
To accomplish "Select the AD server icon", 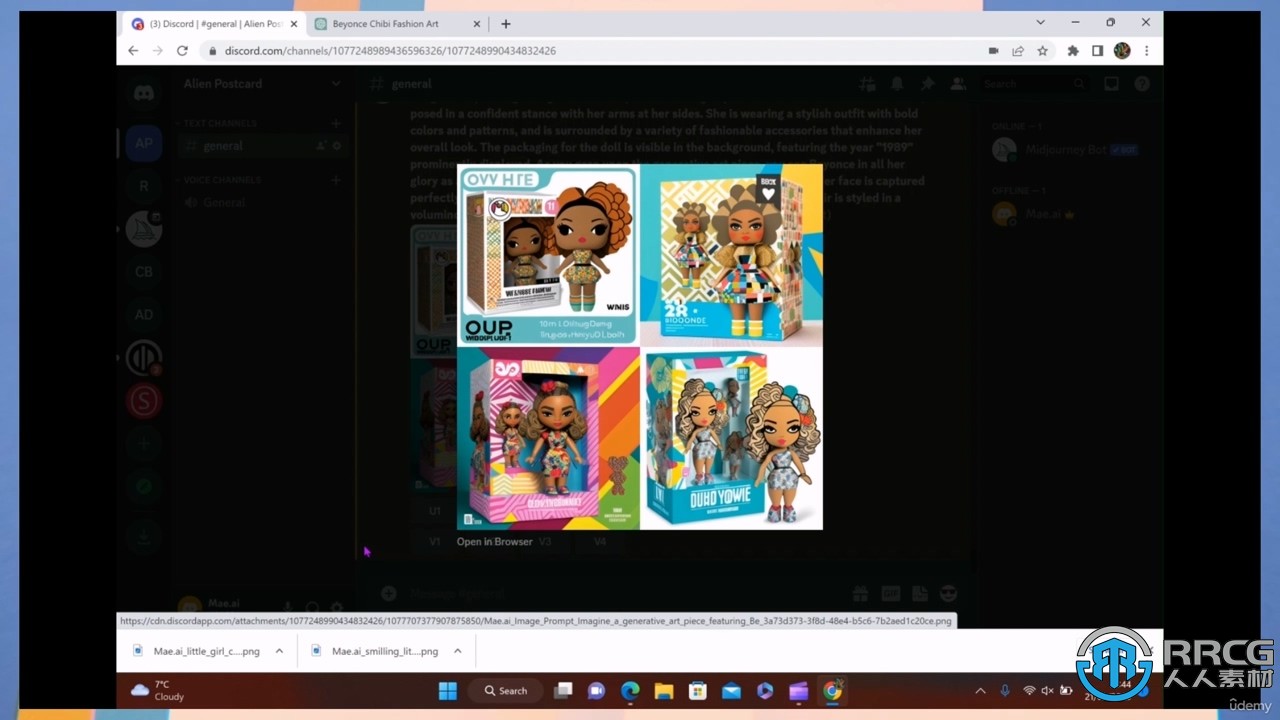I will [144, 315].
